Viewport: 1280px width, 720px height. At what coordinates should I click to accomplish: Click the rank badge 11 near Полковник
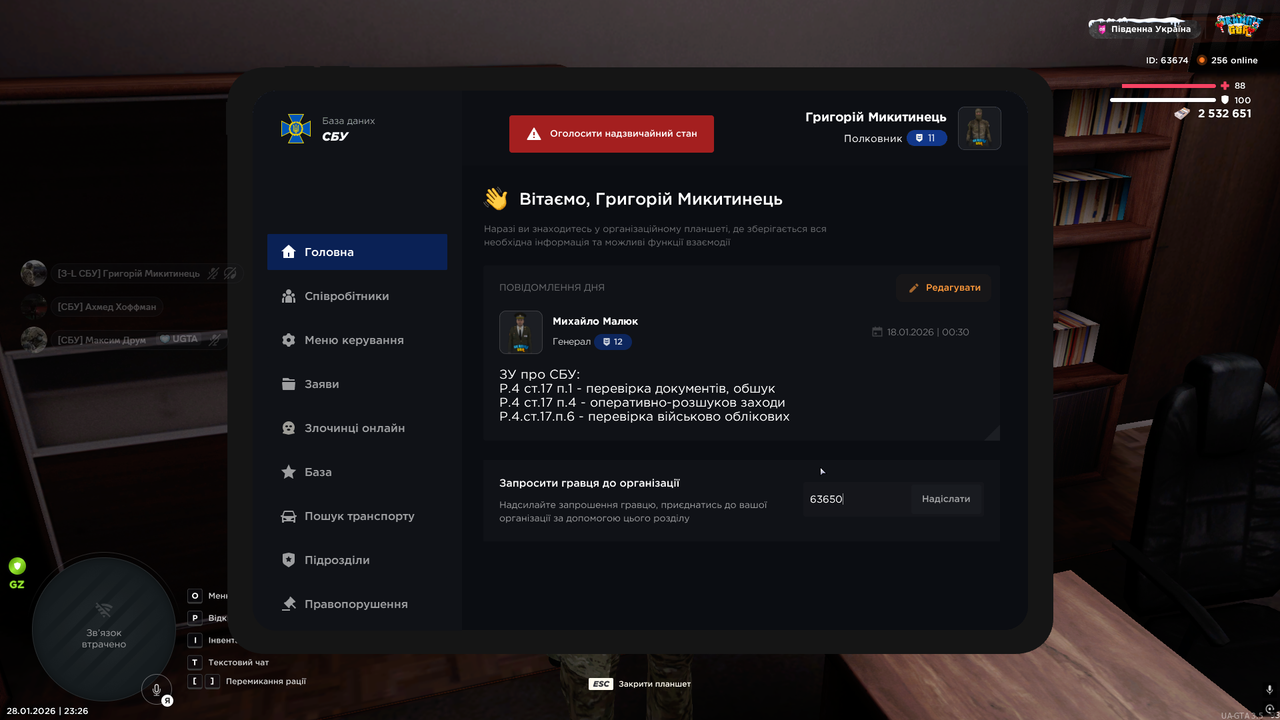(x=927, y=138)
